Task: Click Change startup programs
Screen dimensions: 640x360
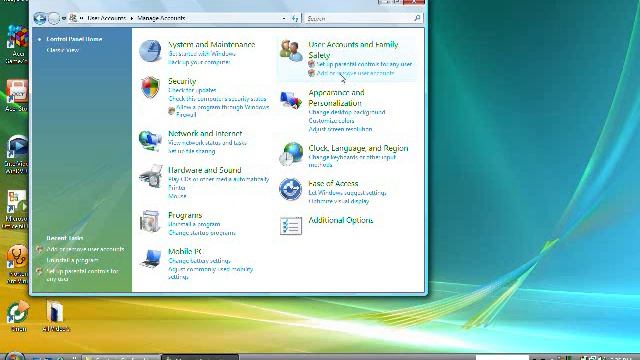Action: click(202, 233)
